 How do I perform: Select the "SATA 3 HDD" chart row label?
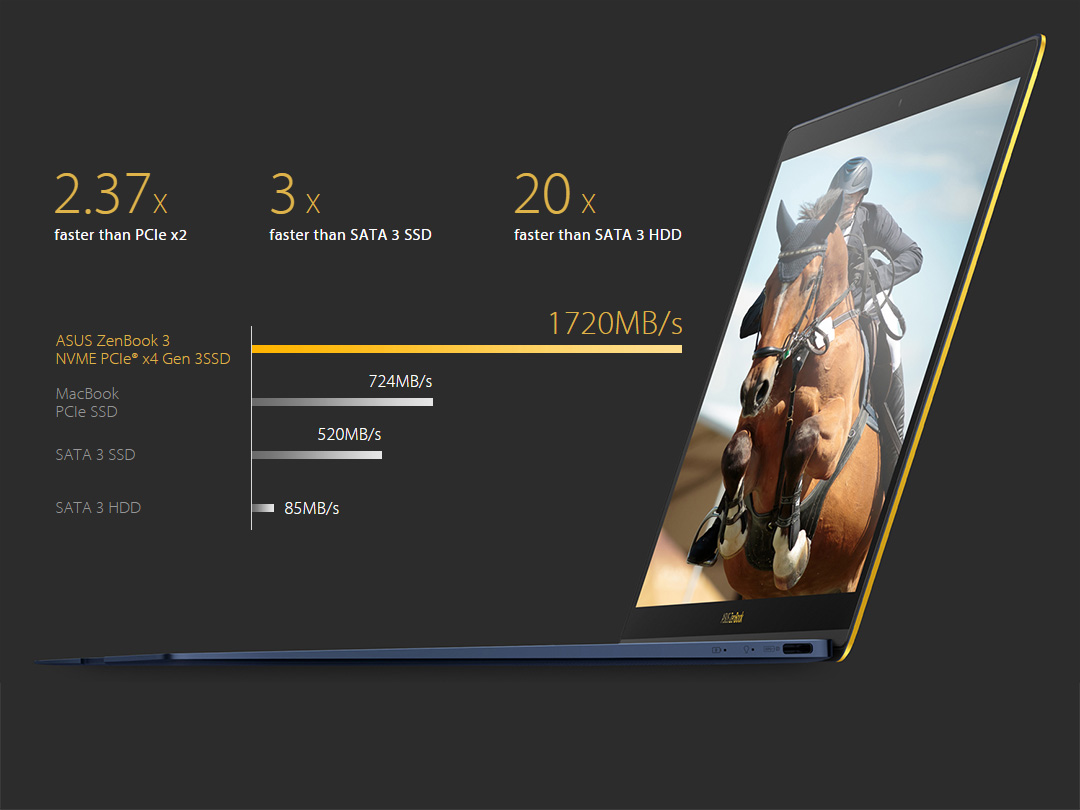98,508
